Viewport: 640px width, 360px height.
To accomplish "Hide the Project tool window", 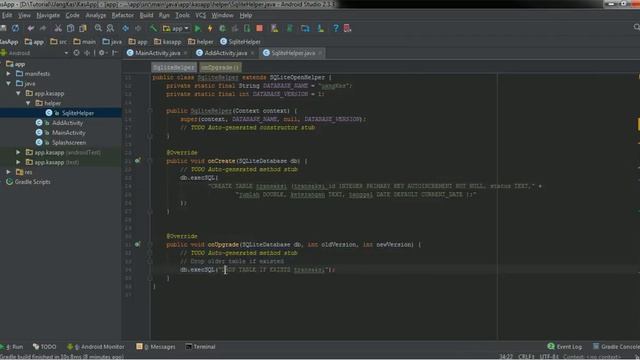I will click(115, 53).
